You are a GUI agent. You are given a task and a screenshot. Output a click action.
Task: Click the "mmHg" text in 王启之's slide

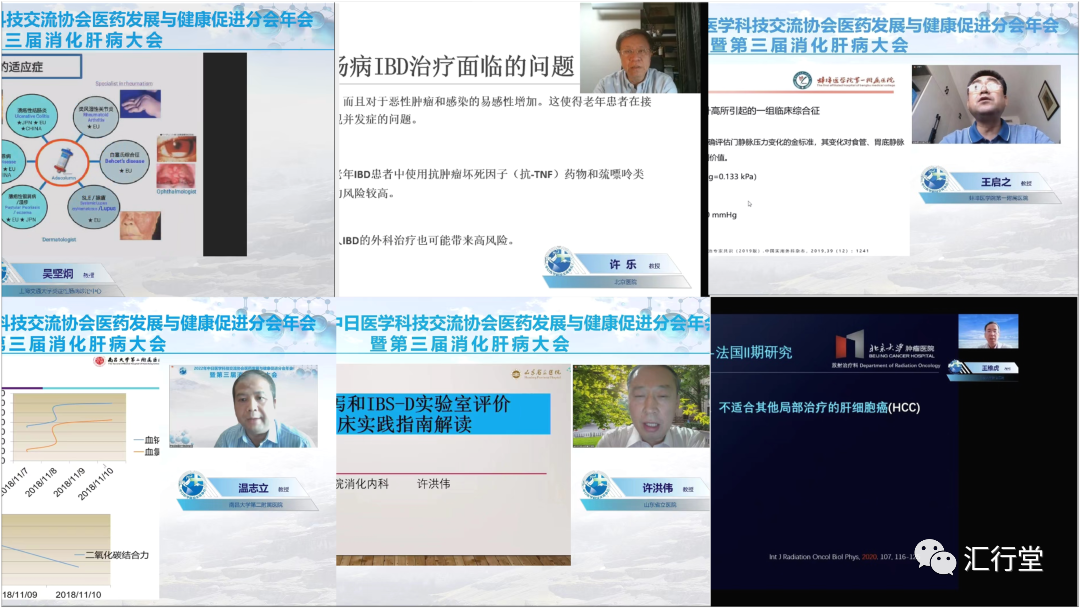click(x=724, y=215)
